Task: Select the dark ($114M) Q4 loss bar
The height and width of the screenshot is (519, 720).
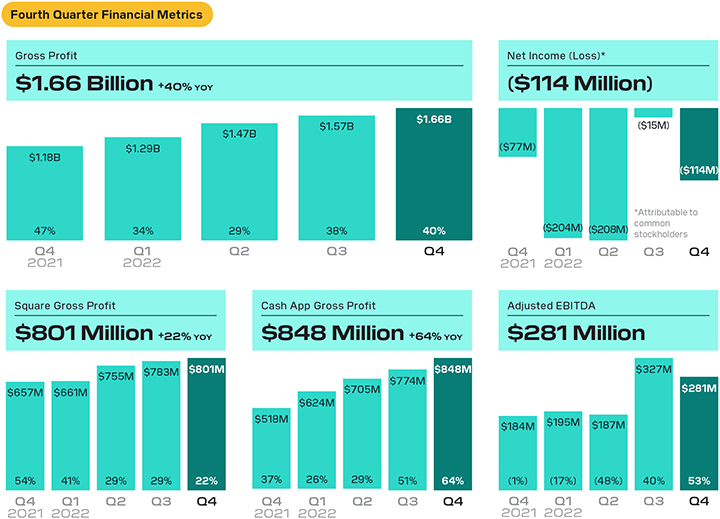Action: (x=699, y=144)
